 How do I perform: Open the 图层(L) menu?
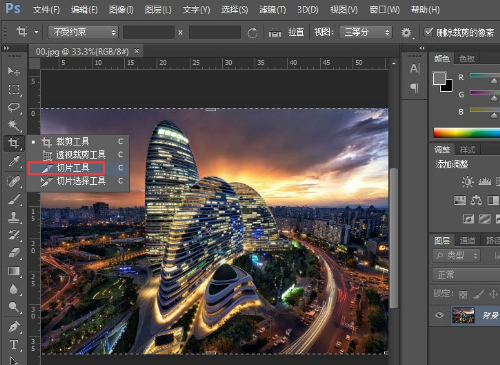[x=158, y=10]
